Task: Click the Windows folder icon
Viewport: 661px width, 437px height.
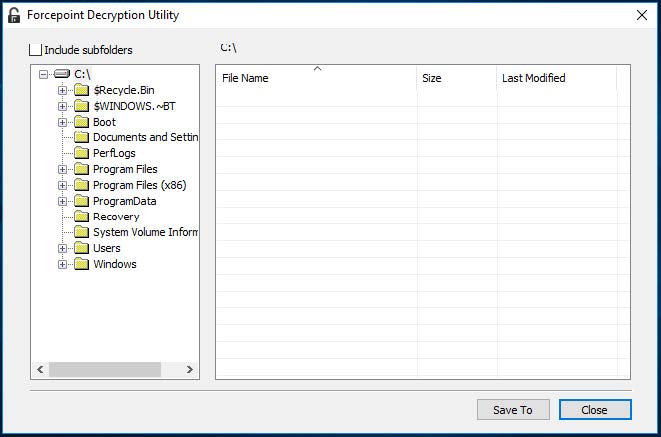Action: tap(82, 264)
